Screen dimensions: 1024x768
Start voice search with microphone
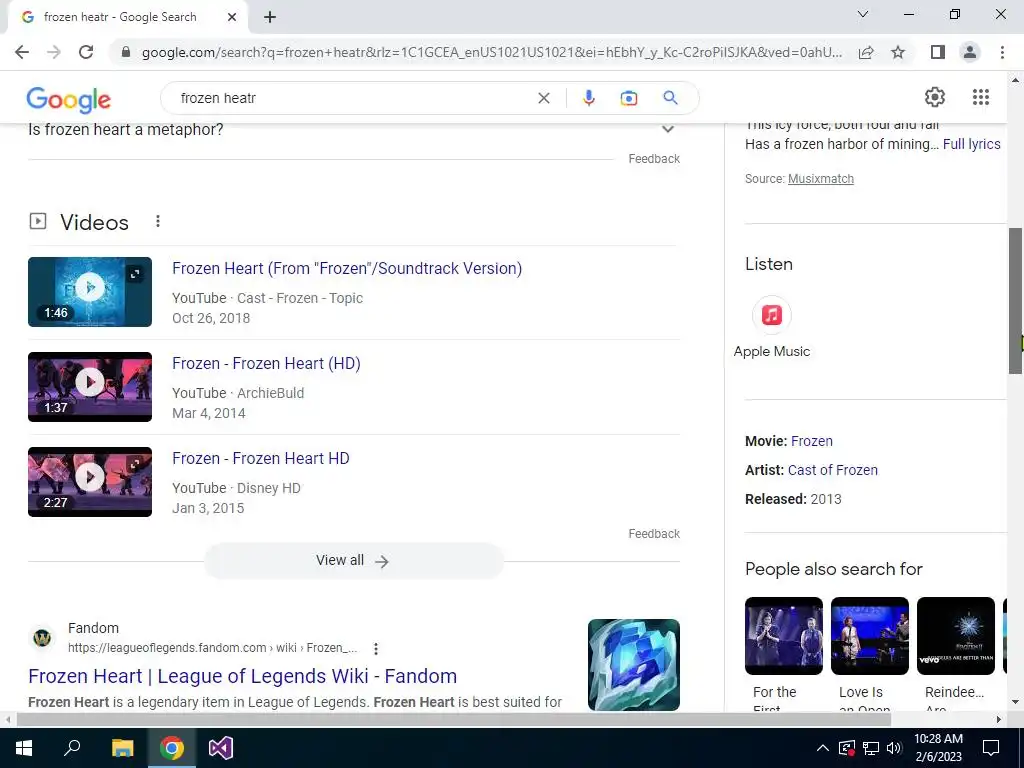[588, 98]
